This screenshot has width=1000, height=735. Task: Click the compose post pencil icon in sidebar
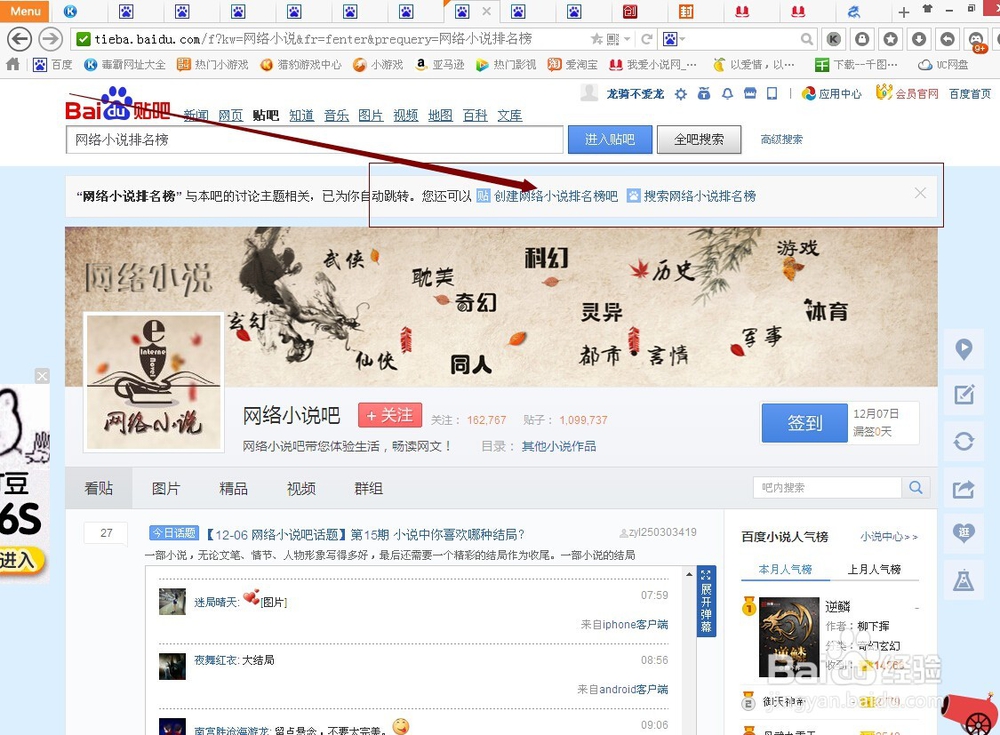click(963, 394)
